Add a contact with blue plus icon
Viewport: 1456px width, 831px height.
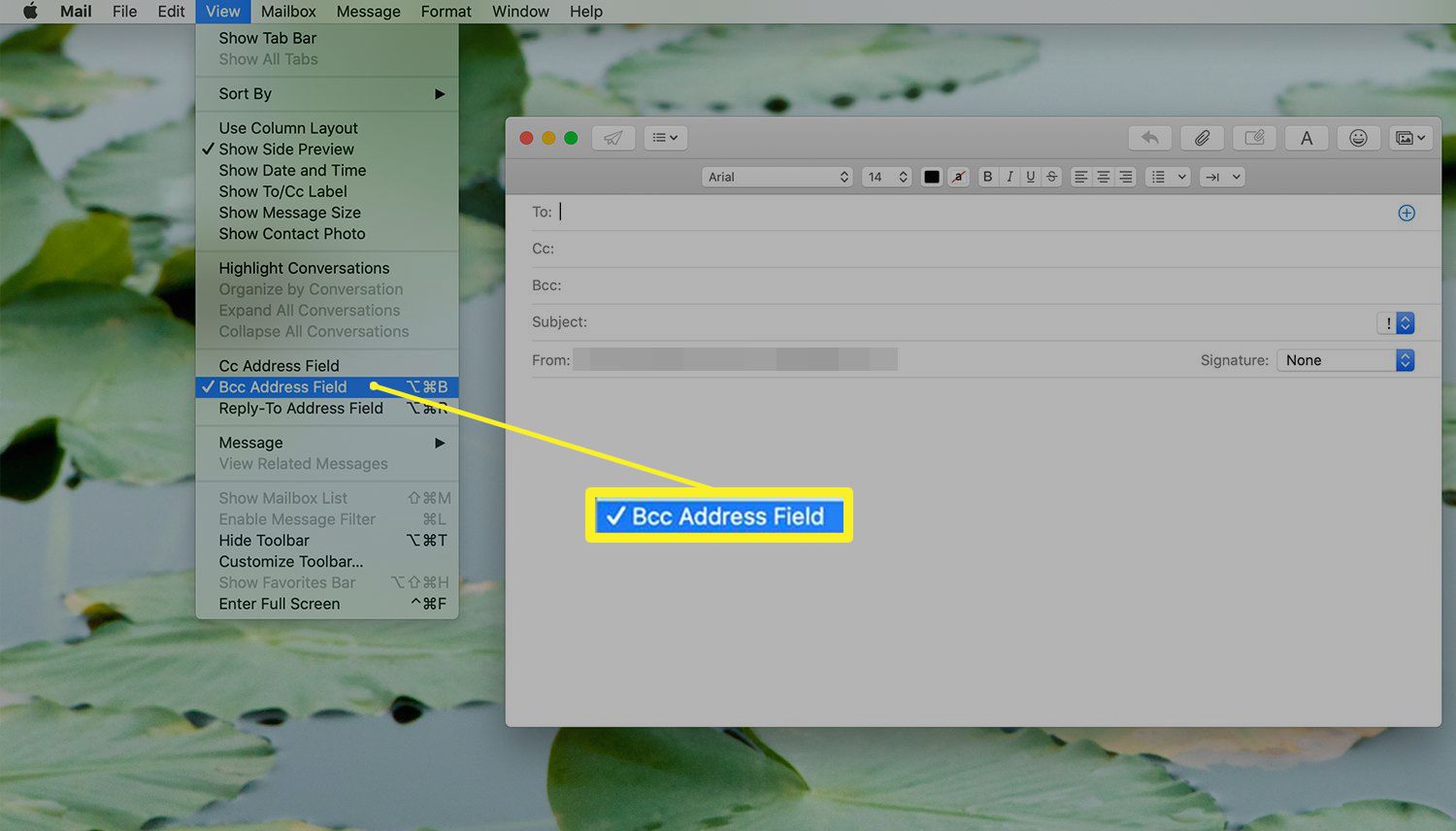pyautogui.click(x=1406, y=213)
